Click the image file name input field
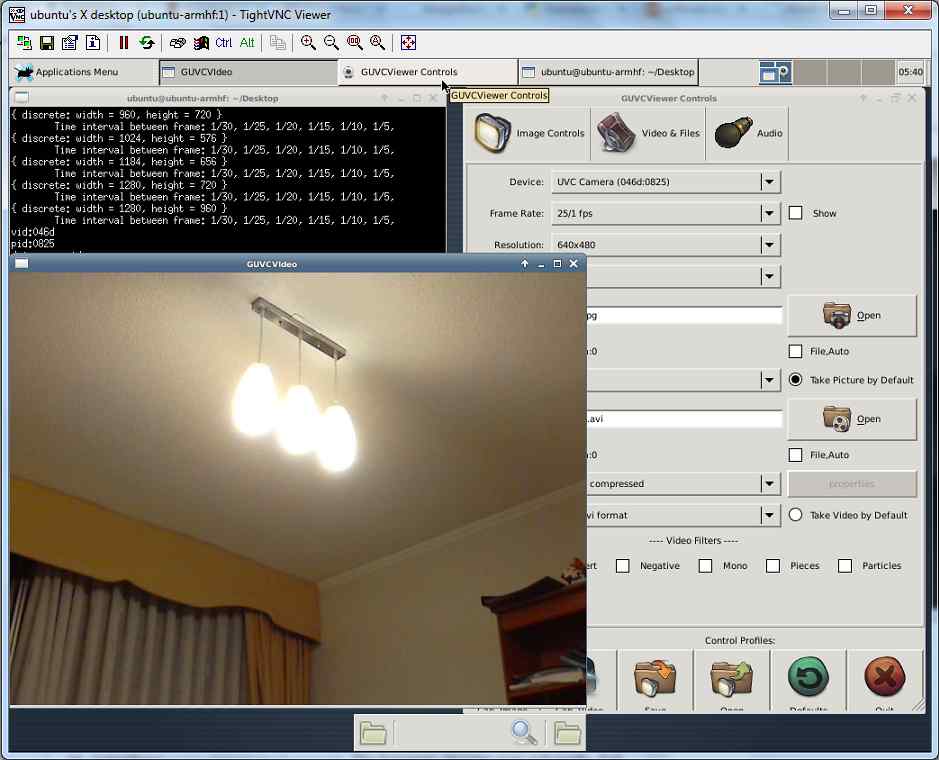The image size is (939, 760). pyautogui.click(x=684, y=316)
